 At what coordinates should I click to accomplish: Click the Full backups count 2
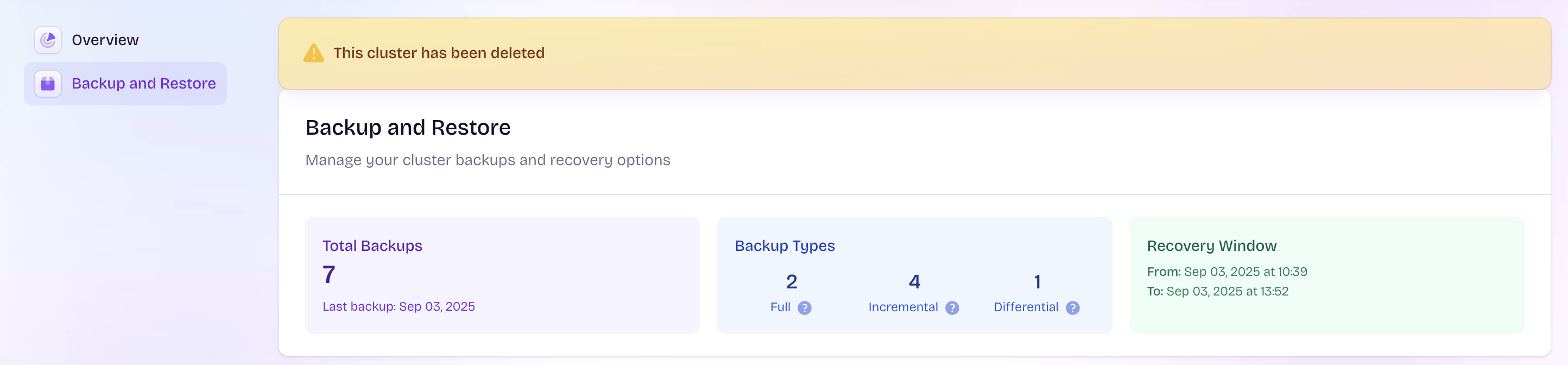[x=791, y=281]
